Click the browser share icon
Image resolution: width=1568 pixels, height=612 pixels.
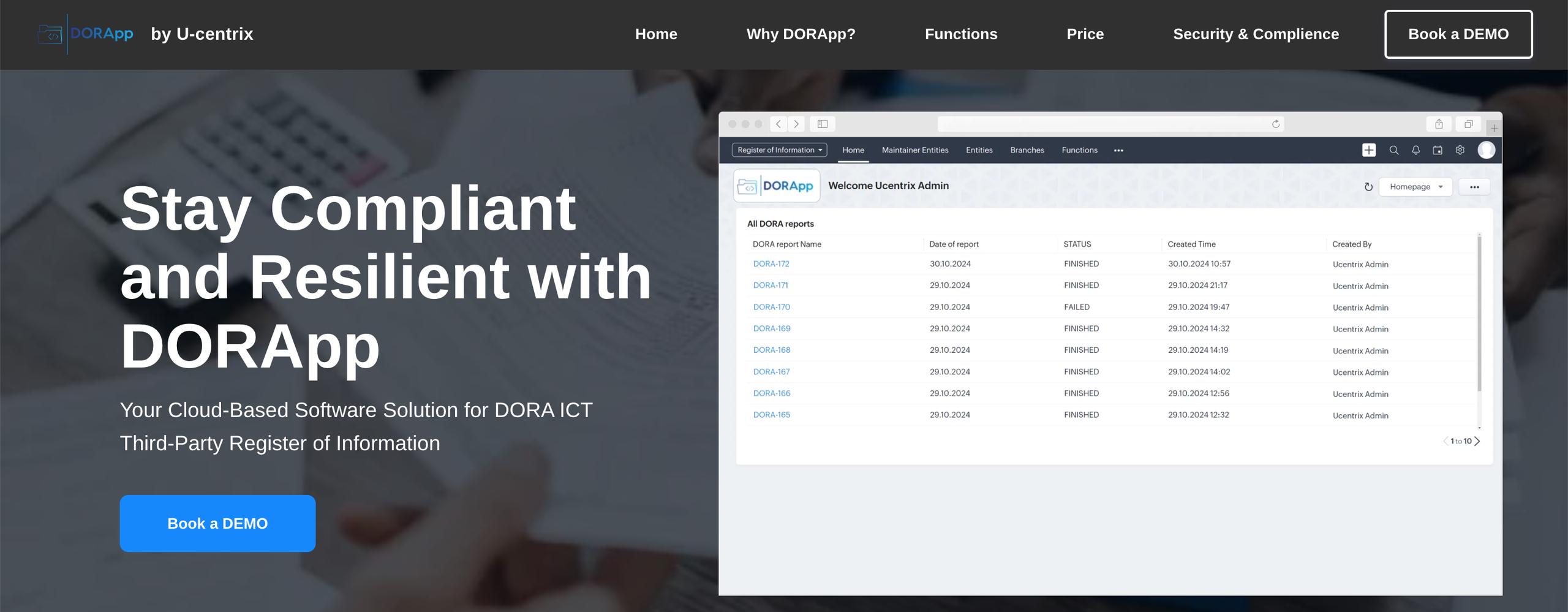[1439, 124]
